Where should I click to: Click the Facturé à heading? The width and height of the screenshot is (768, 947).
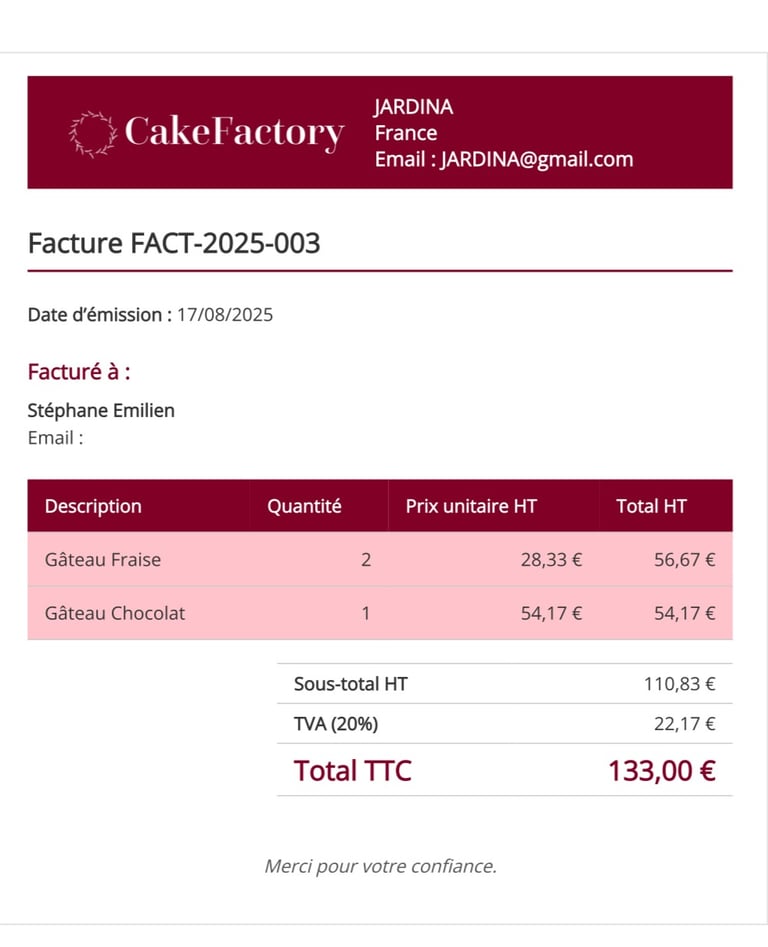click(79, 372)
